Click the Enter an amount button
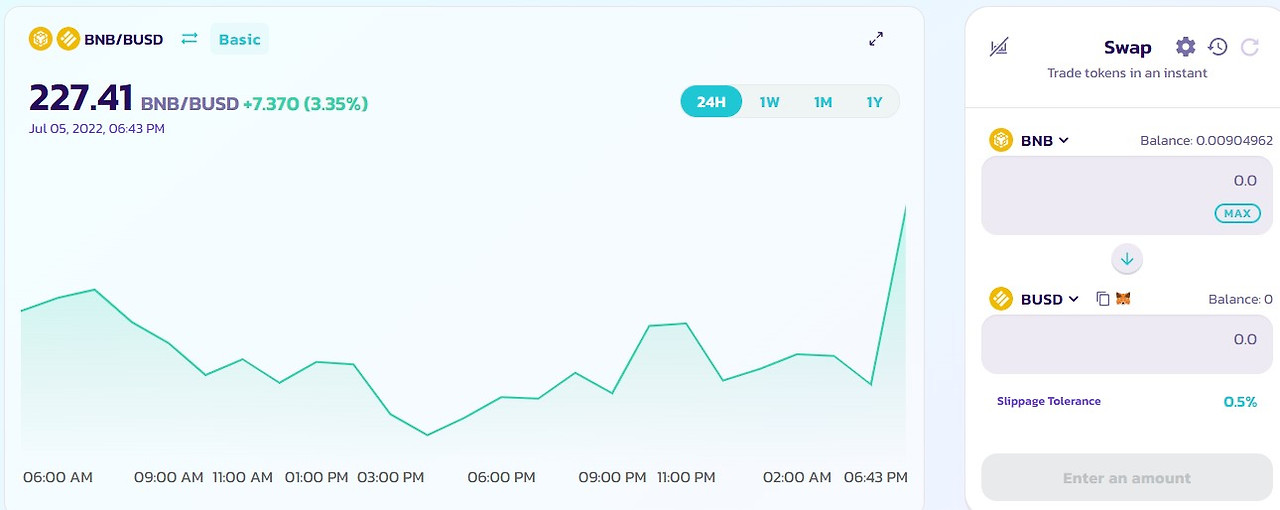This screenshot has height=510, width=1280. click(x=1127, y=478)
